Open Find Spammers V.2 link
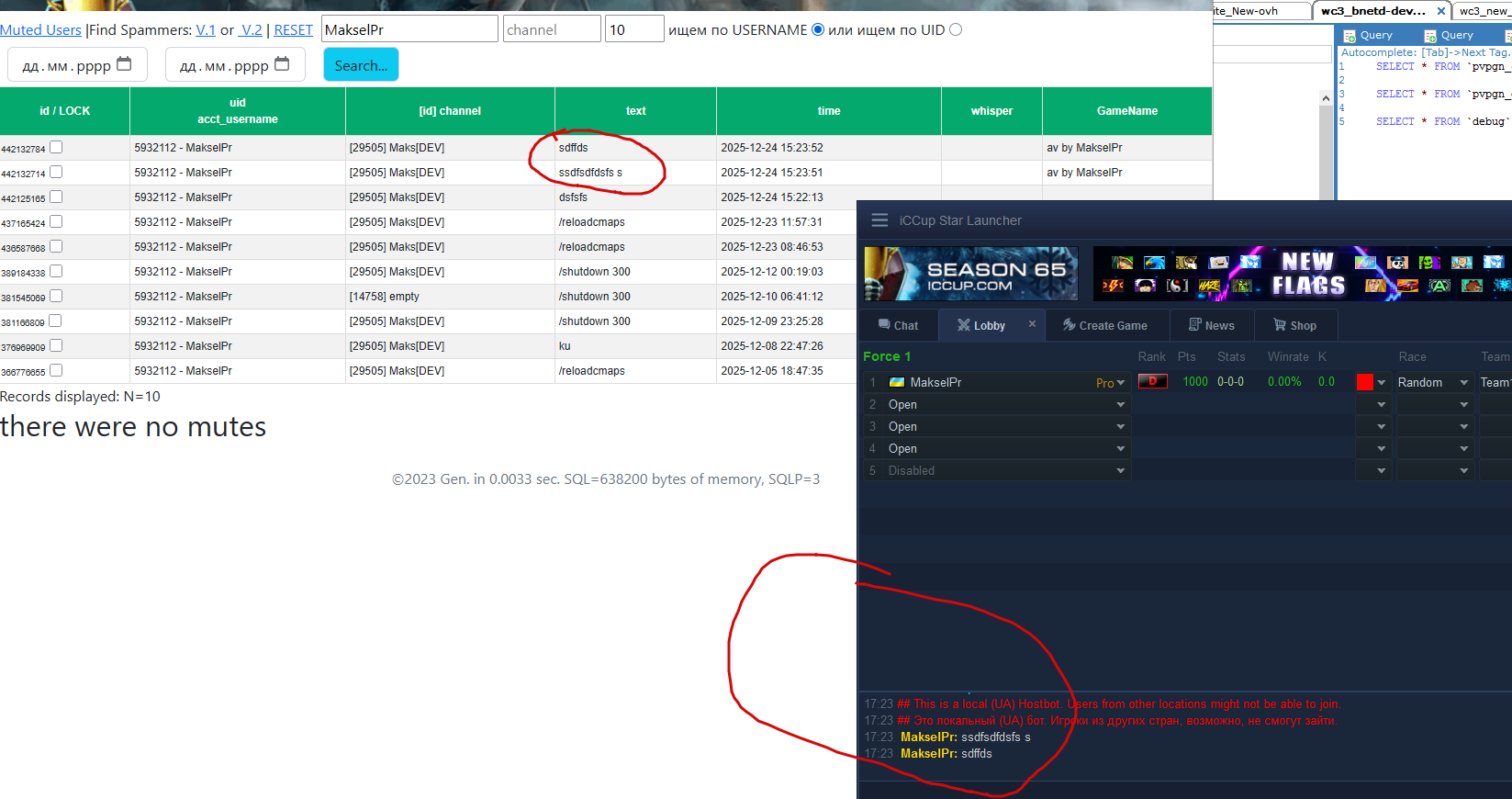This screenshot has height=799, width=1512. pos(251,29)
